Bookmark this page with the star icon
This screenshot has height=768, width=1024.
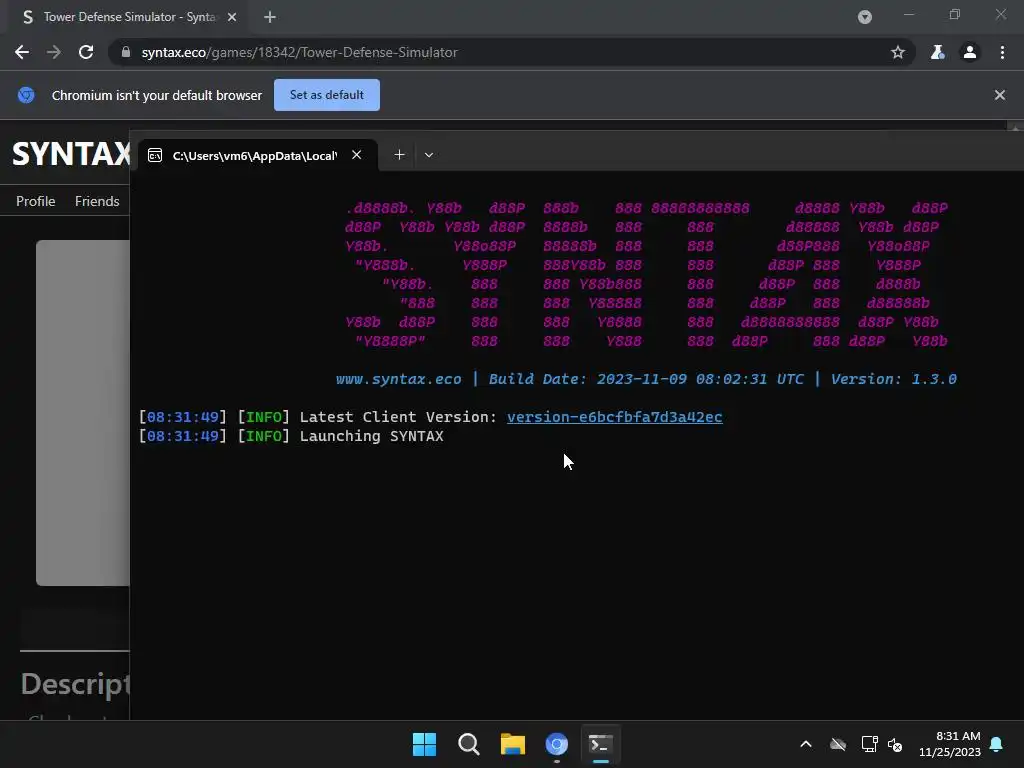898,52
